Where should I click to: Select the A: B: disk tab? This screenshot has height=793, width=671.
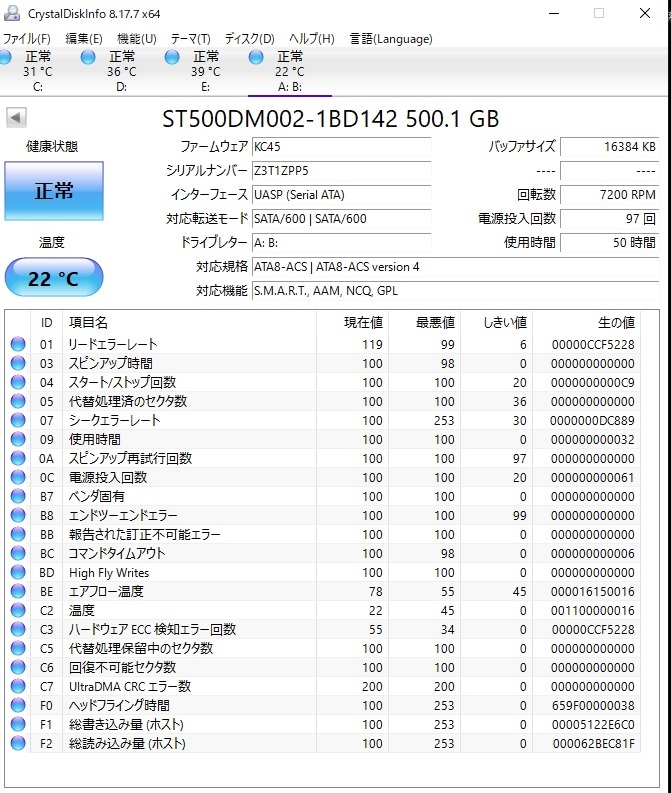[x=290, y=71]
